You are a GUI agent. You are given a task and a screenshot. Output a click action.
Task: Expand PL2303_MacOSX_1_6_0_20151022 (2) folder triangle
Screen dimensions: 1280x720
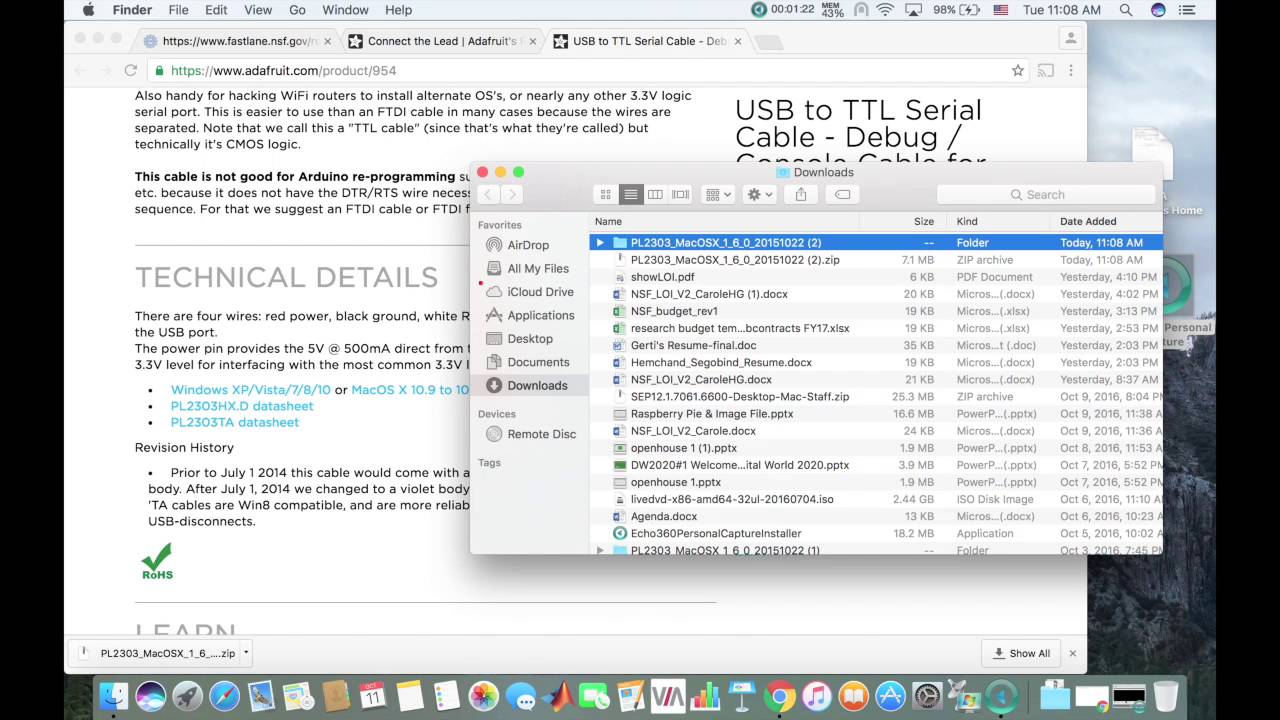point(600,243)
